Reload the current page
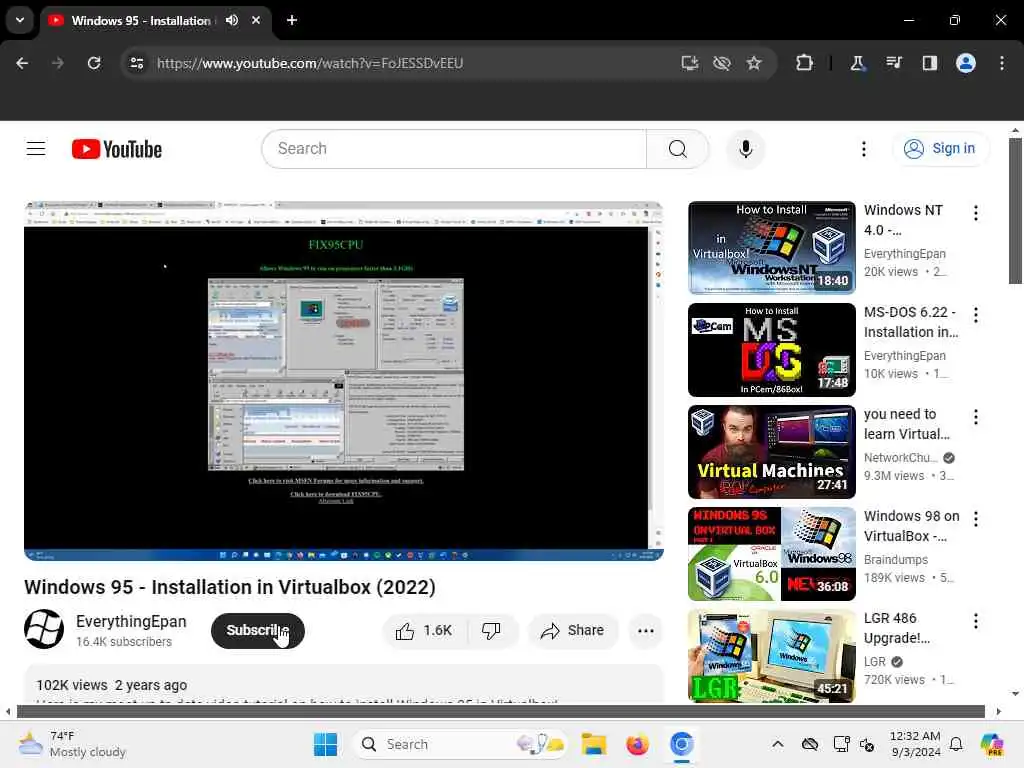This screenshot has width=1024, height=768. (94, 63)
